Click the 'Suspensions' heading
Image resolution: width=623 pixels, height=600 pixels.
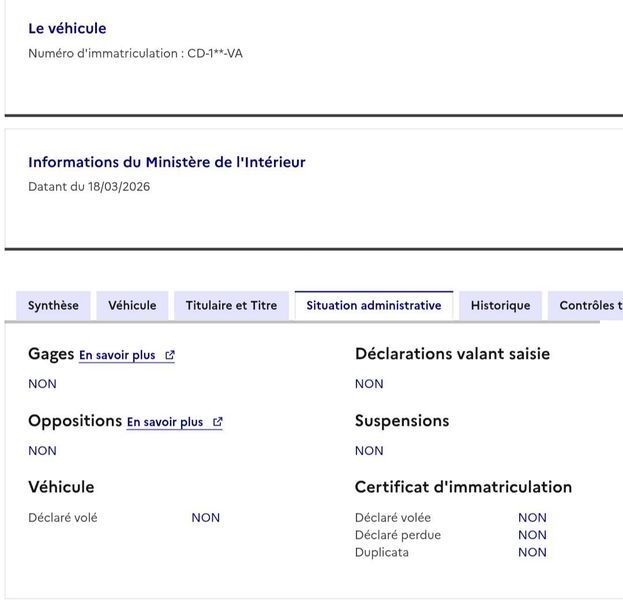[x=402, y=421]
